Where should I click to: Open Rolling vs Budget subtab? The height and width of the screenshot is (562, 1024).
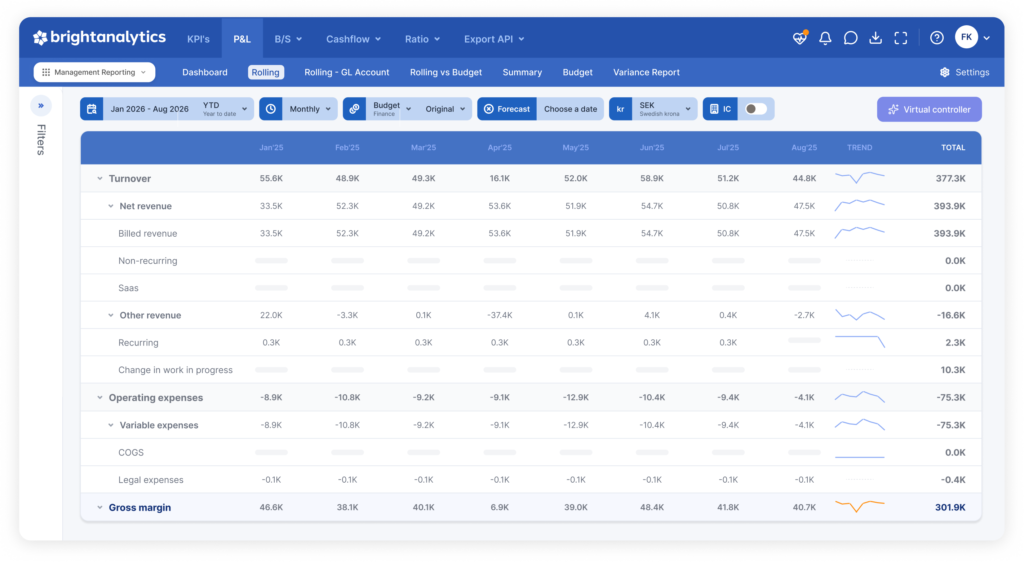[x=446, y=72]
